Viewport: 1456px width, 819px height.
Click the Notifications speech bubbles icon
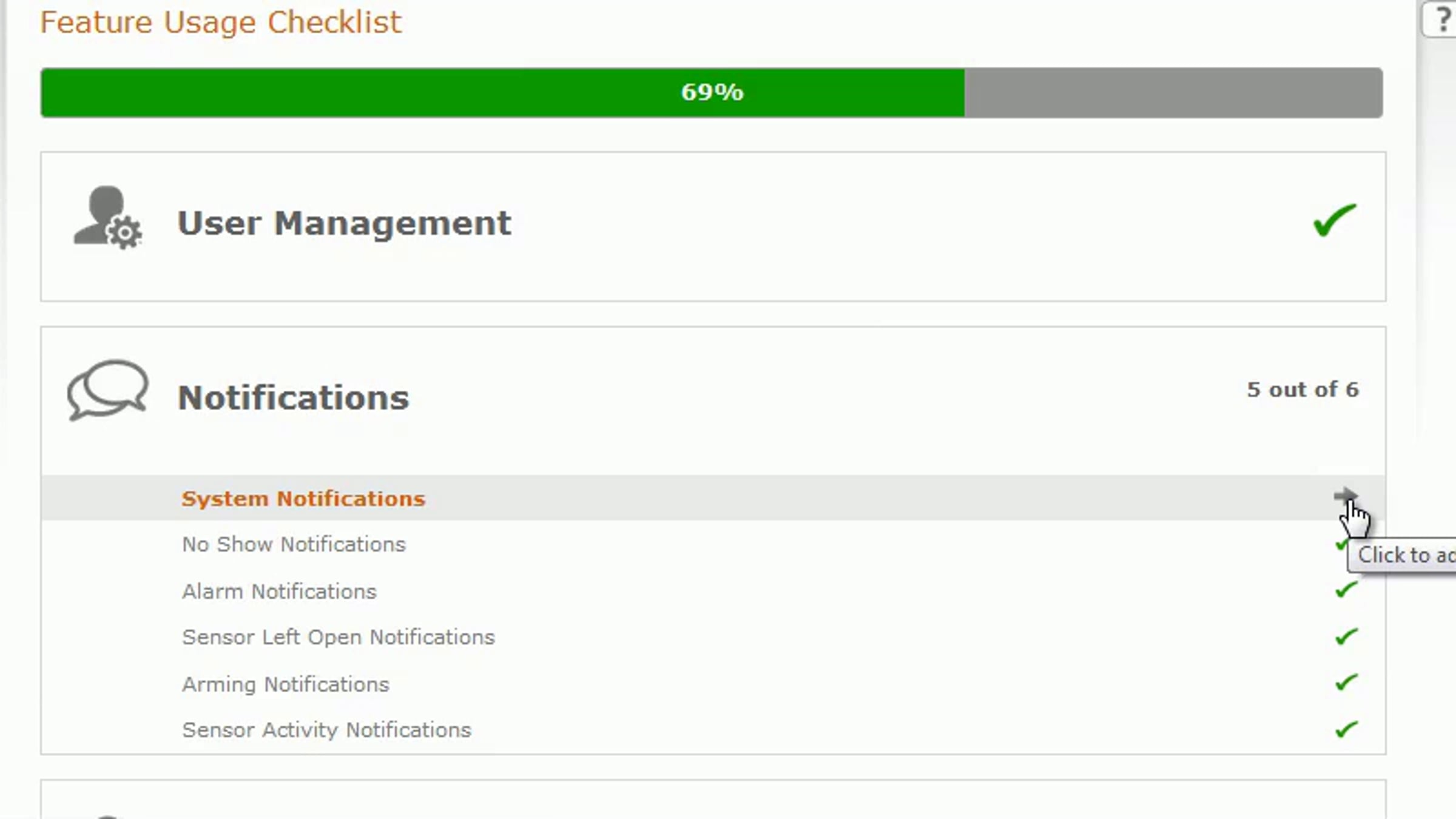107,390
